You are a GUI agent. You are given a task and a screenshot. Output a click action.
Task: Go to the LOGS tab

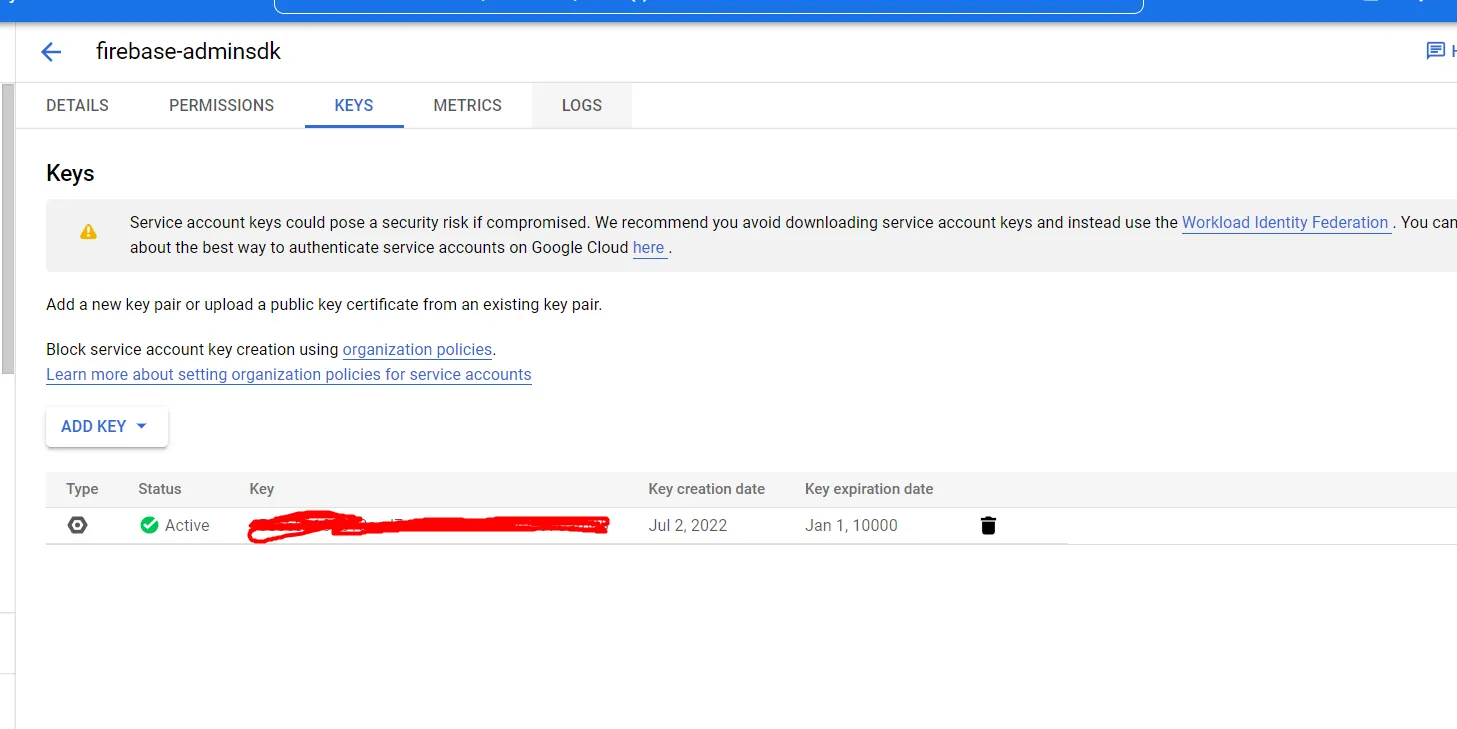pos(582,105)
